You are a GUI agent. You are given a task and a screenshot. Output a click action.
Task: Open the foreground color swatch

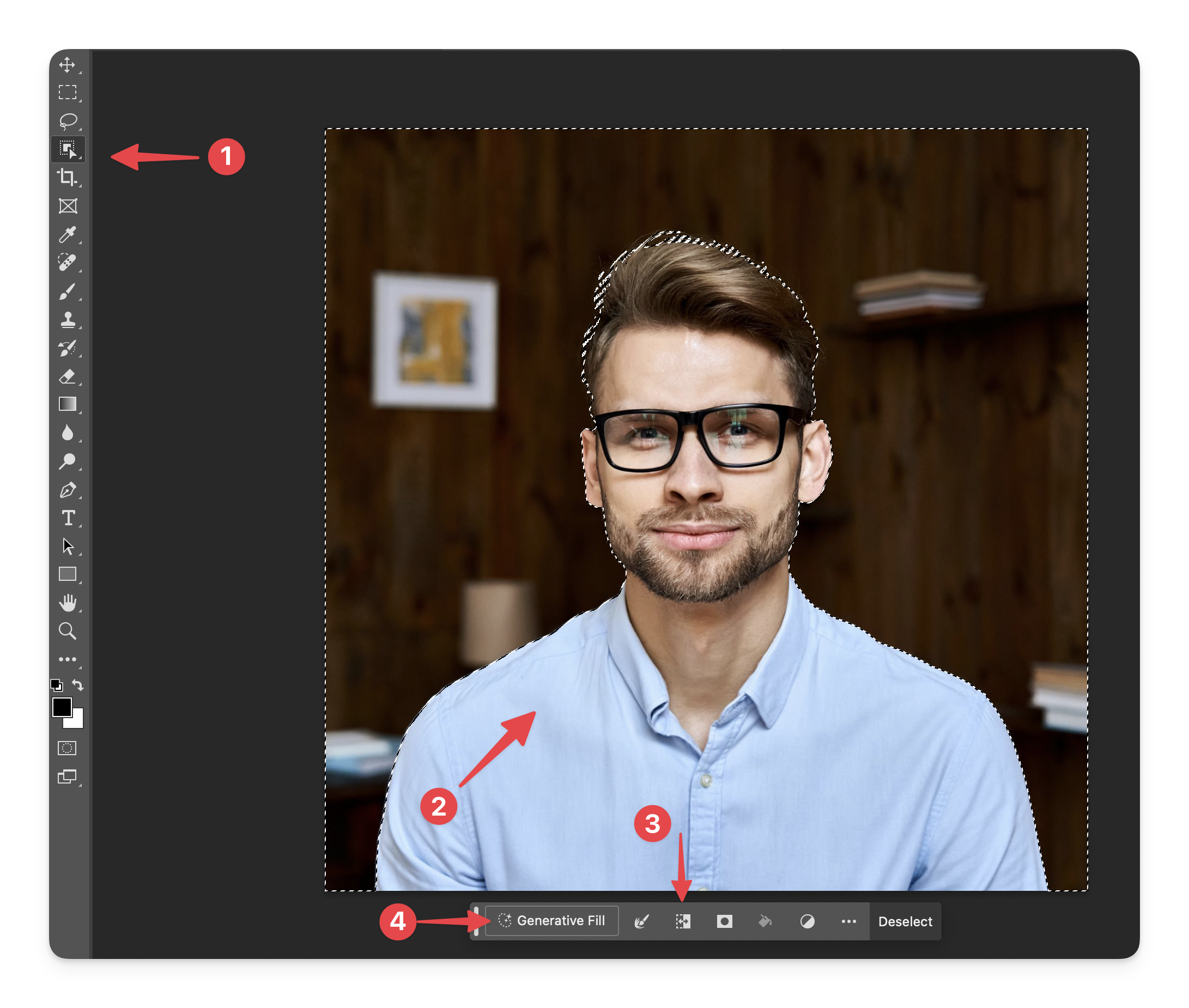(62, 707)
